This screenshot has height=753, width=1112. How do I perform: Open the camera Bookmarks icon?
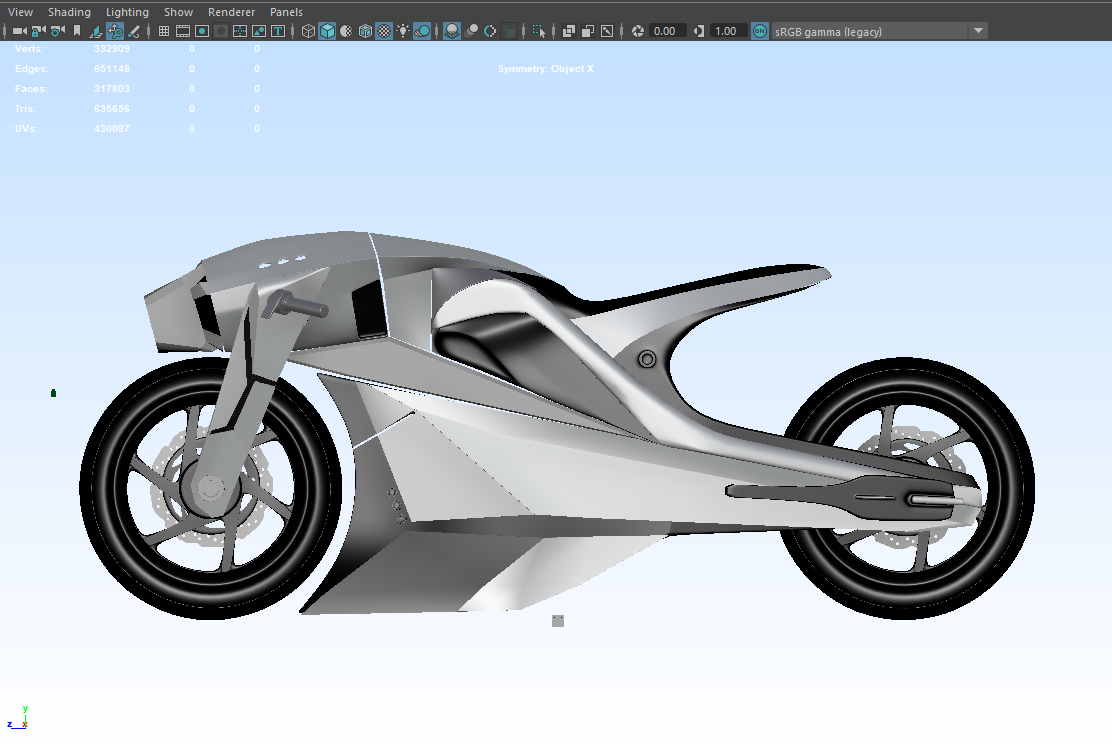(x=76, y=31)
